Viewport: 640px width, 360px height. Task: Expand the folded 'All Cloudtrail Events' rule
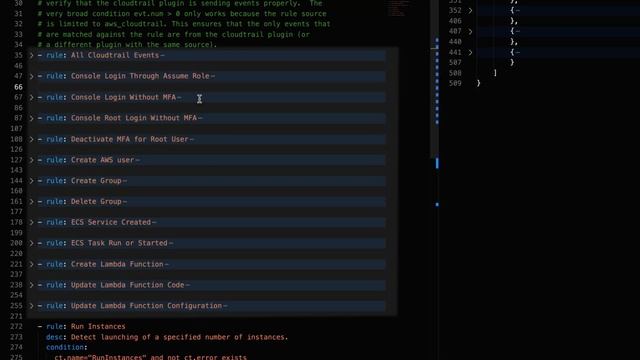click(x=31, y=55)
